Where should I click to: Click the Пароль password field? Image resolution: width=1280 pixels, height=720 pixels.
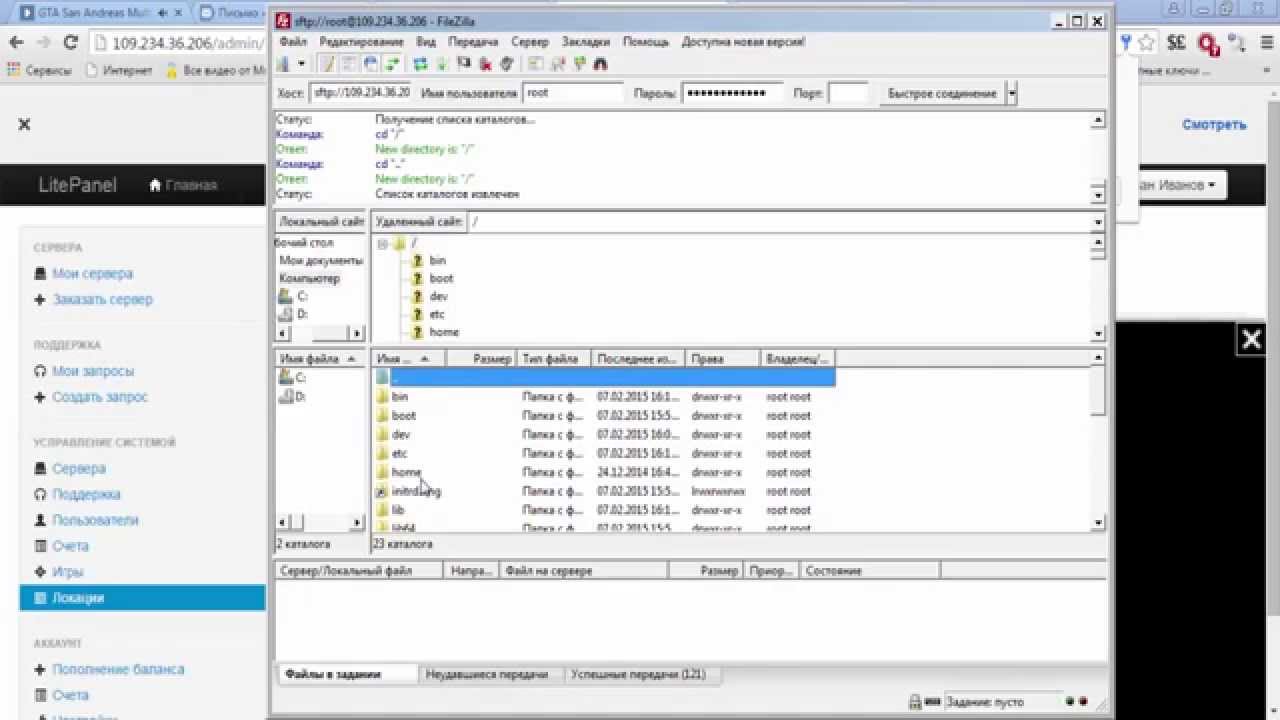(x=732, y=93)
